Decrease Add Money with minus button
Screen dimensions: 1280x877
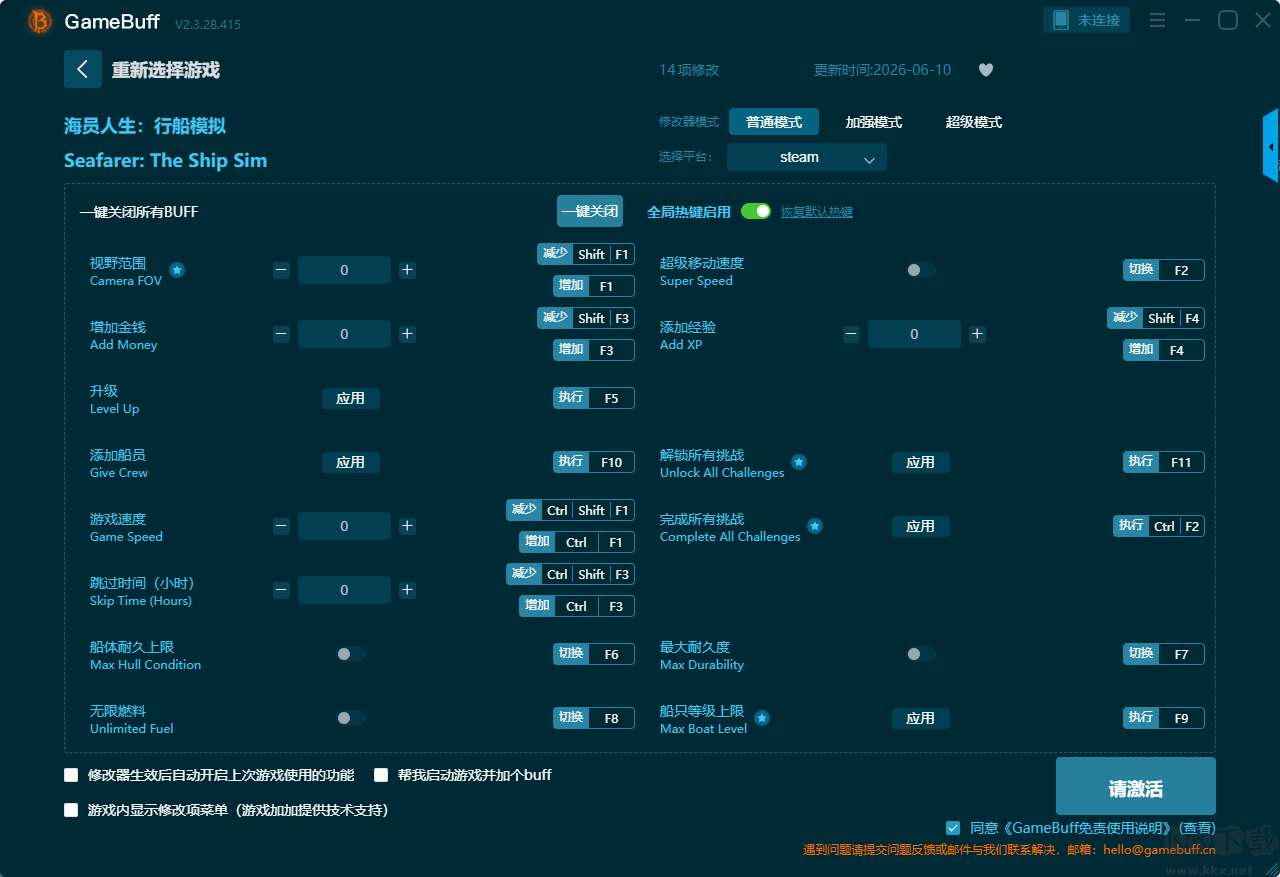(x=281, y=334)
